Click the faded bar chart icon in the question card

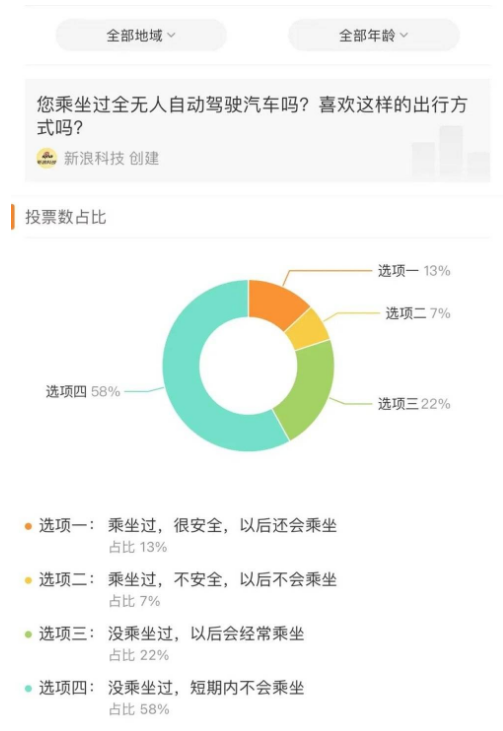tap(451, 153)
